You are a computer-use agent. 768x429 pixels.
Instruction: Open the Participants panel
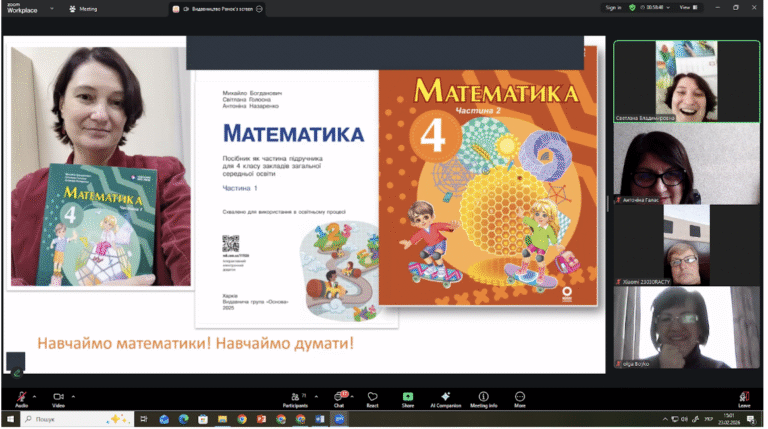(x=296, y=401)
